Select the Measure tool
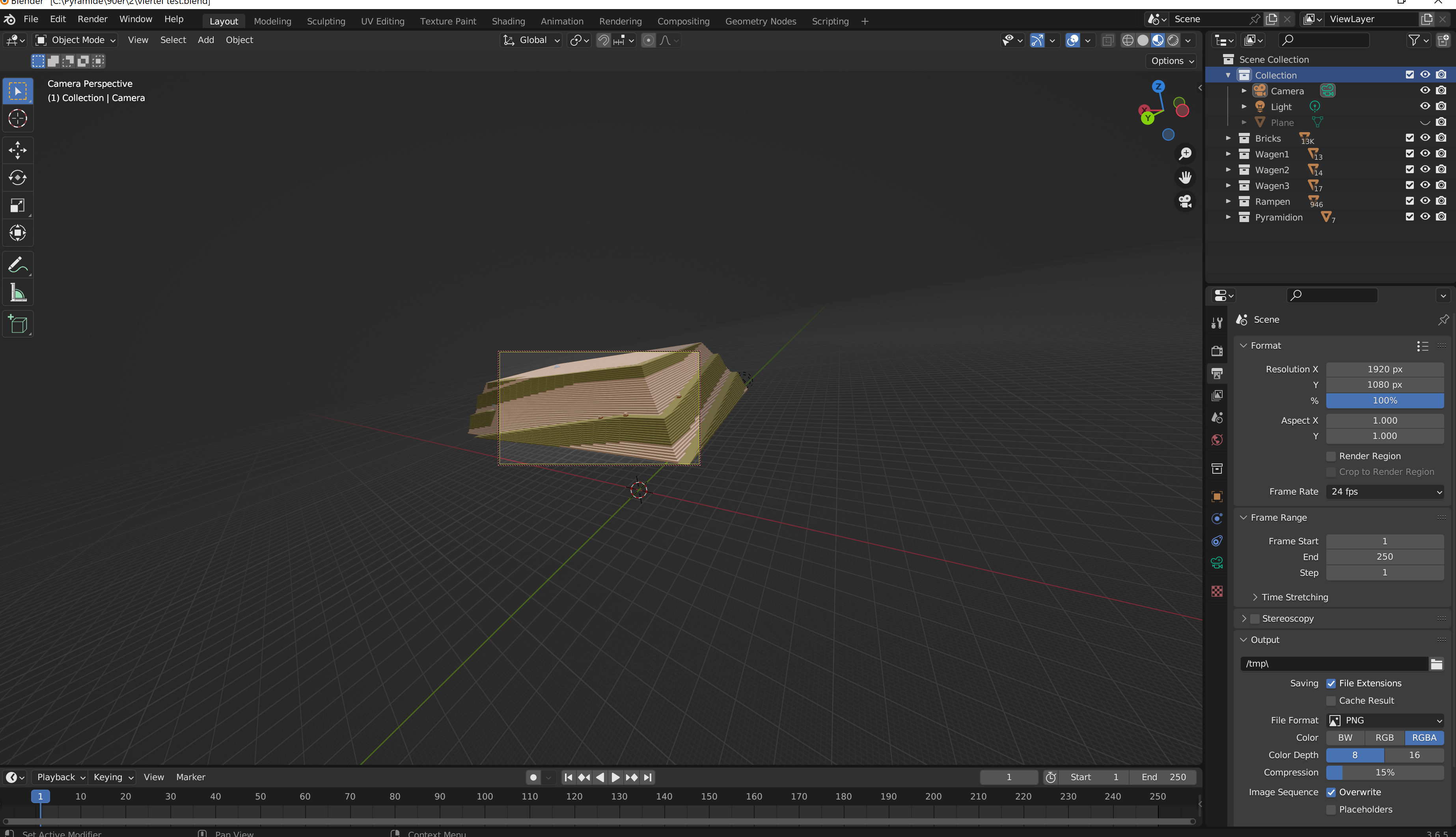 point(18,293)
